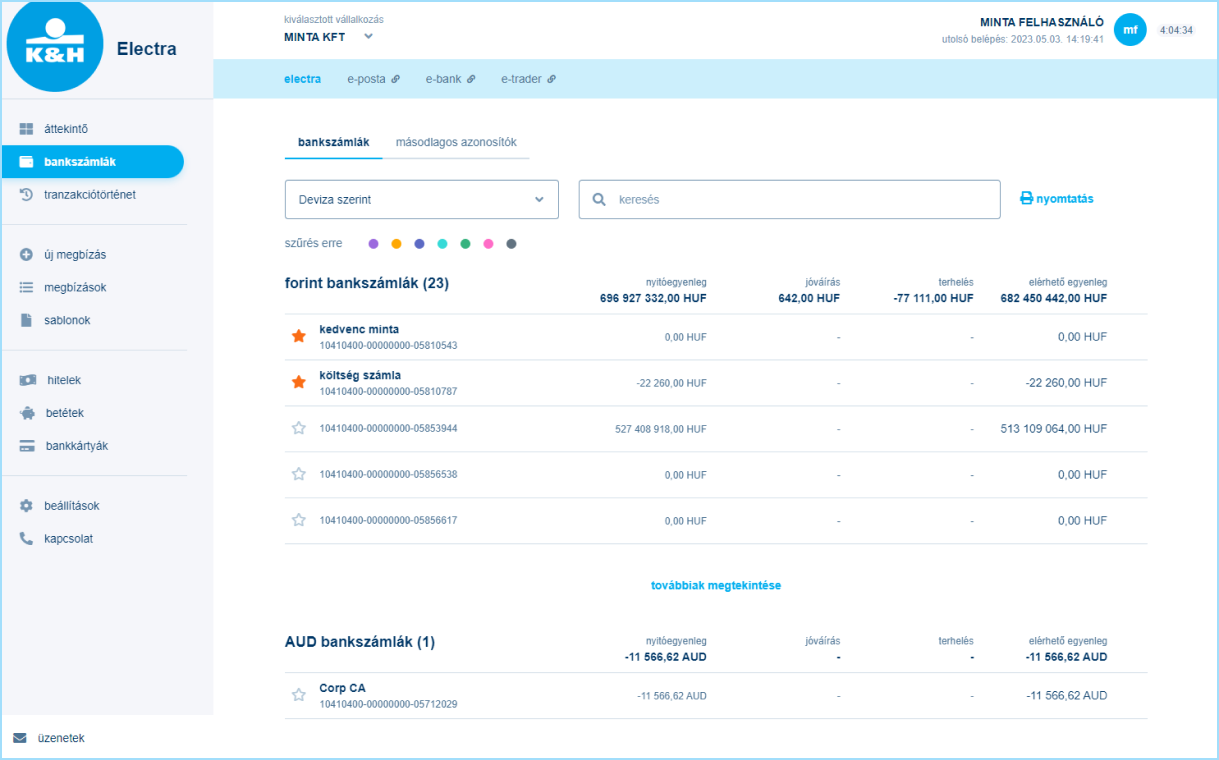Click továbbiak megtekintése link
Viewport: 1219px width, 760px height.
(715, 586)
